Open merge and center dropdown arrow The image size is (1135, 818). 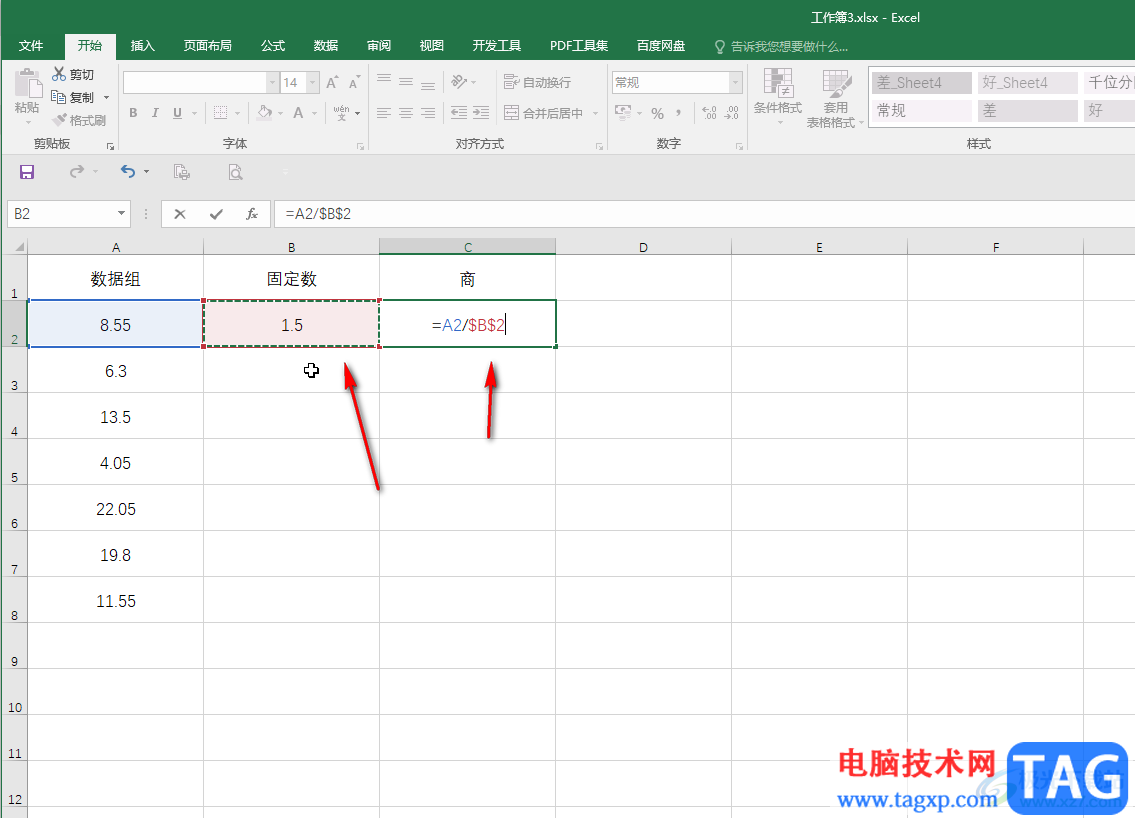click(595, 113)
